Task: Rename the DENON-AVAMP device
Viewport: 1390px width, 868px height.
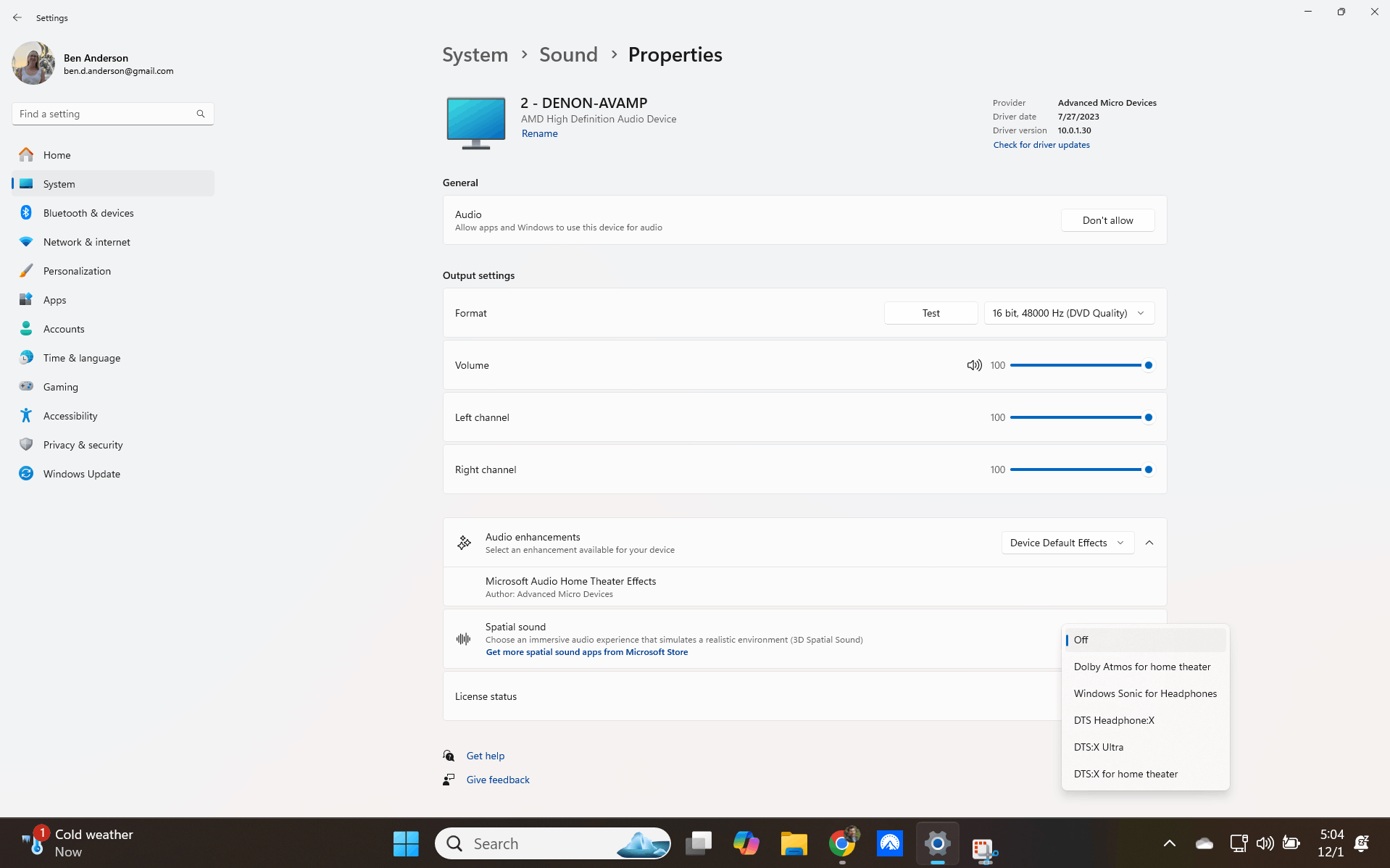Action: 540,134
